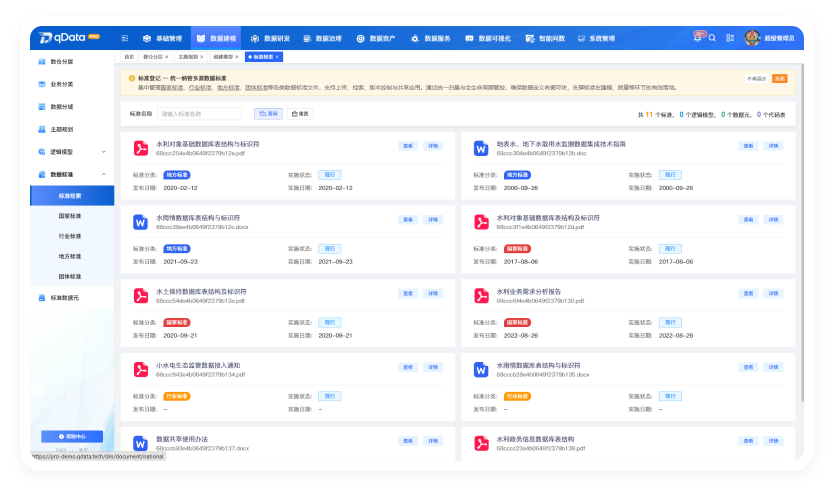Click 国家标准 tag on 水利业务需求分析报告

click(517, 323)
